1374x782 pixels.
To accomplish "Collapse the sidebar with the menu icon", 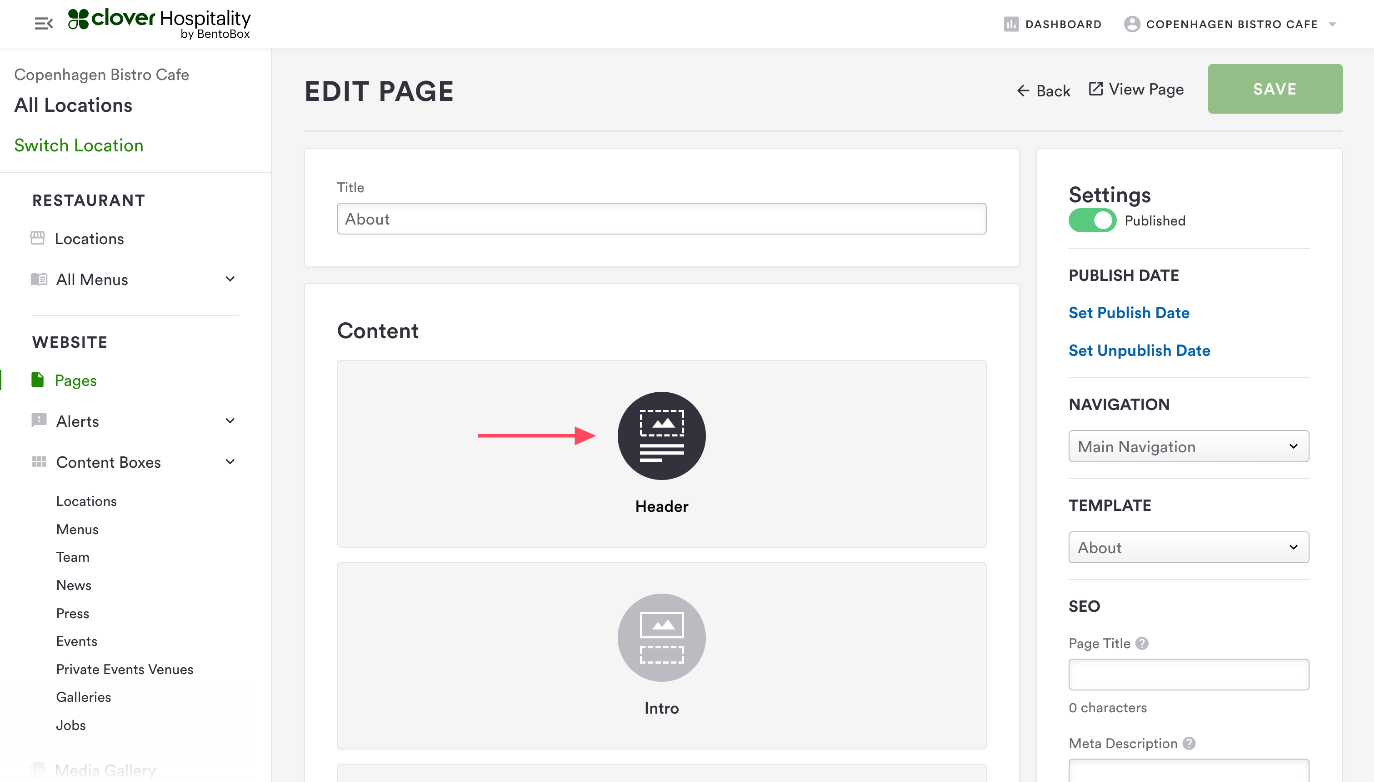I will click(43, 23).
